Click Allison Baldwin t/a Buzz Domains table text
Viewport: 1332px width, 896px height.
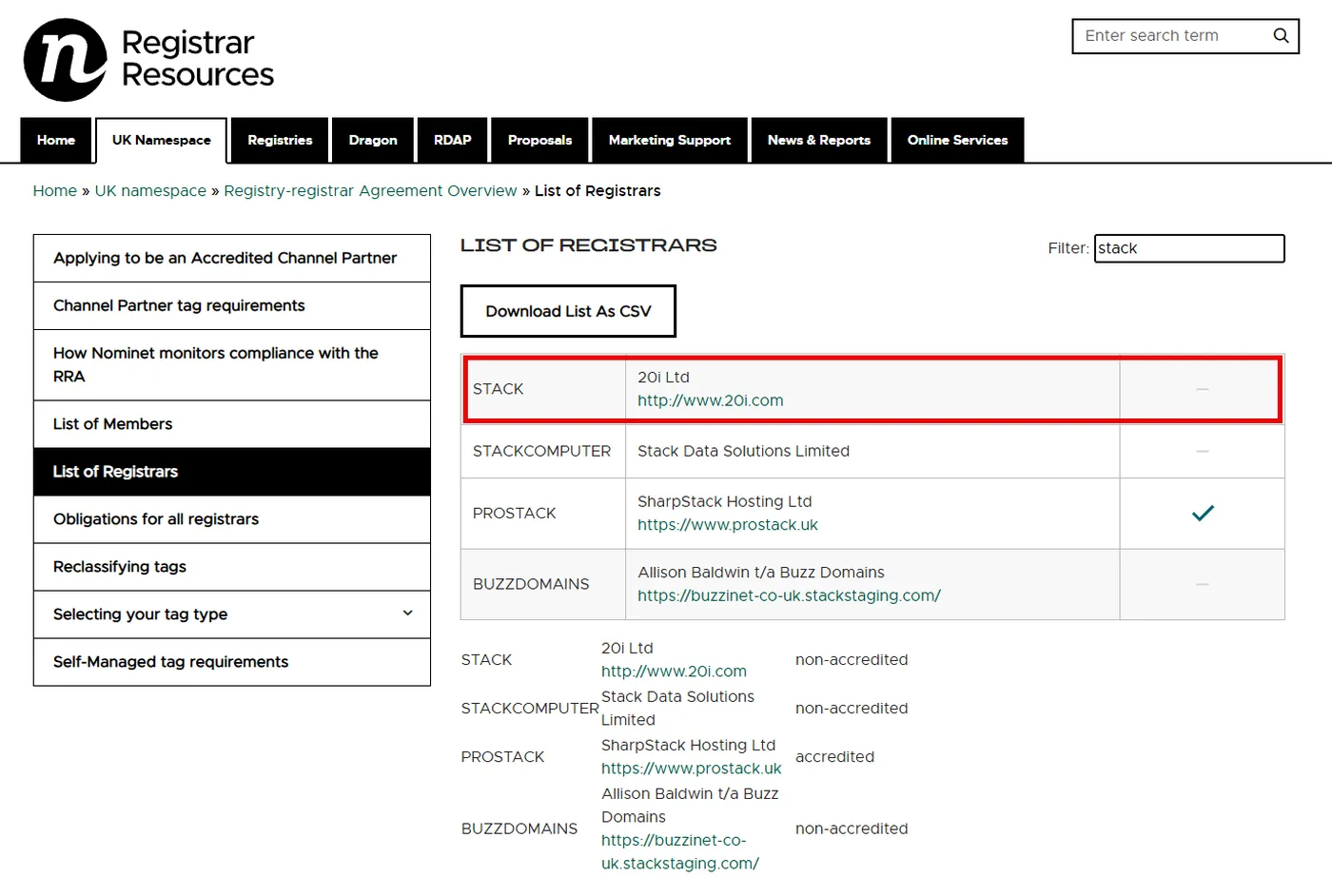pyautogui.click(x=761, y=573)
